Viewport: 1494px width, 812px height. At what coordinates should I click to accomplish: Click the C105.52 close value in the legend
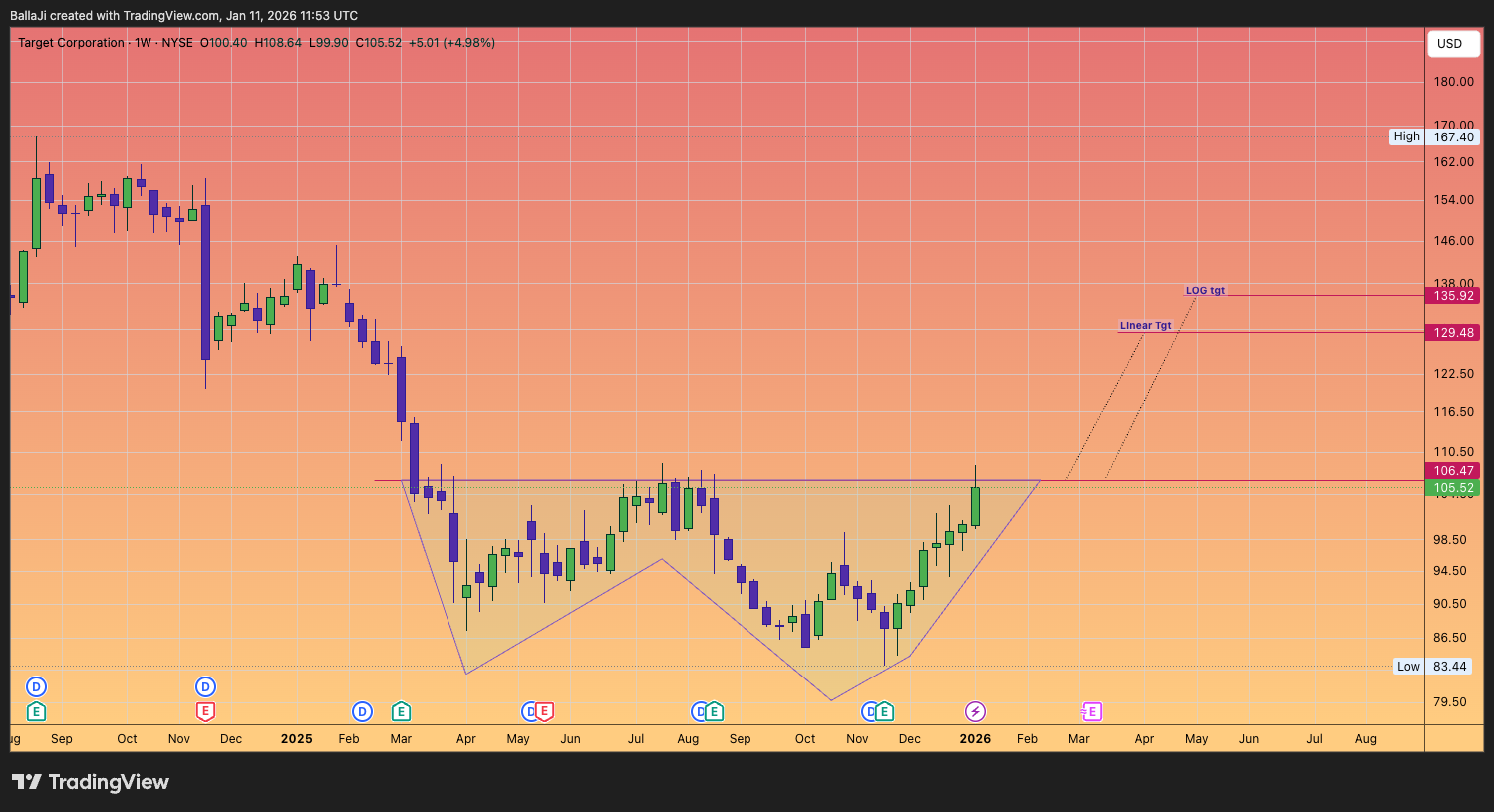[379, 43]
